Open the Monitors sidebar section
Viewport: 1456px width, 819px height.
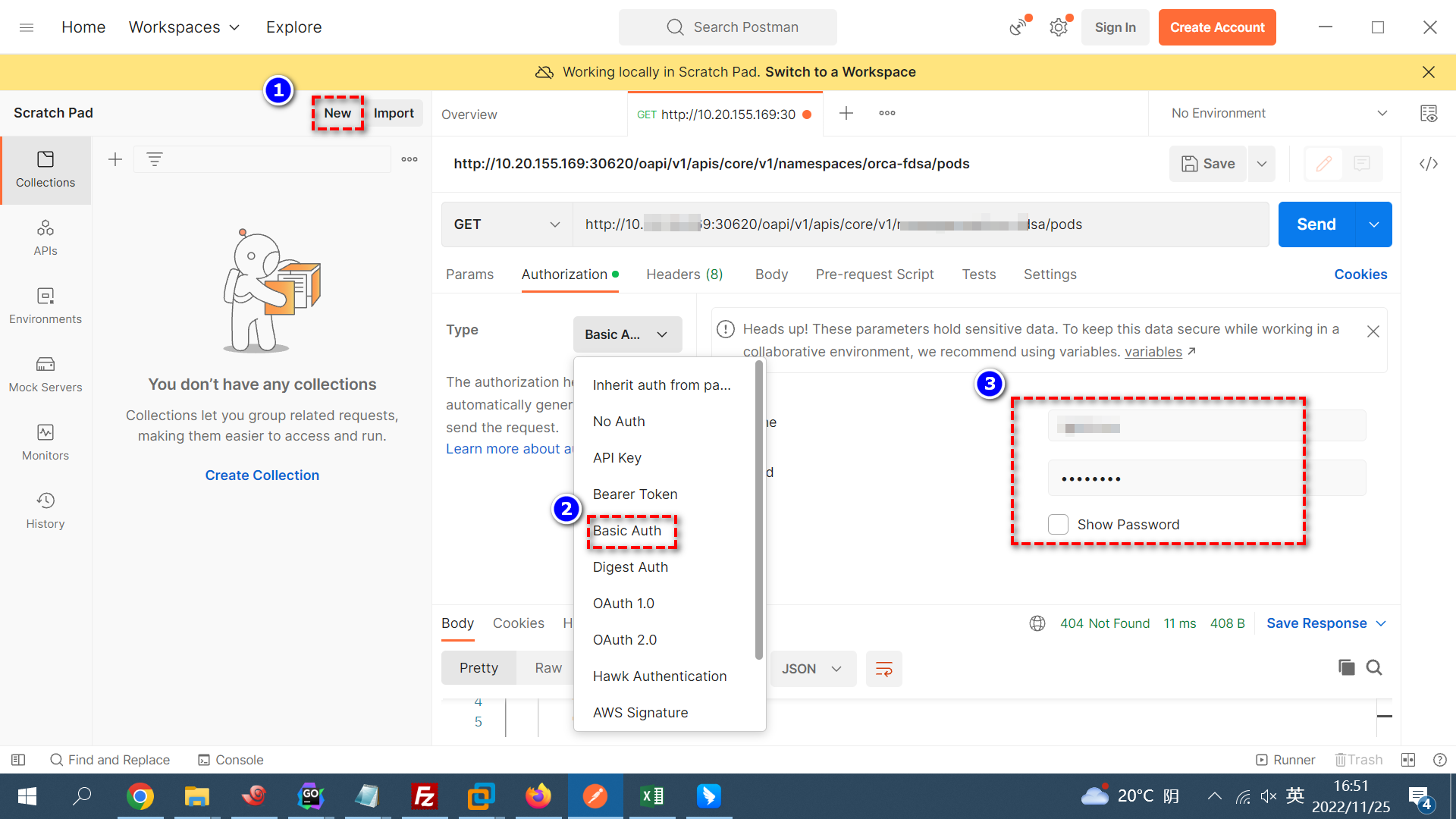tap(45, 442)
